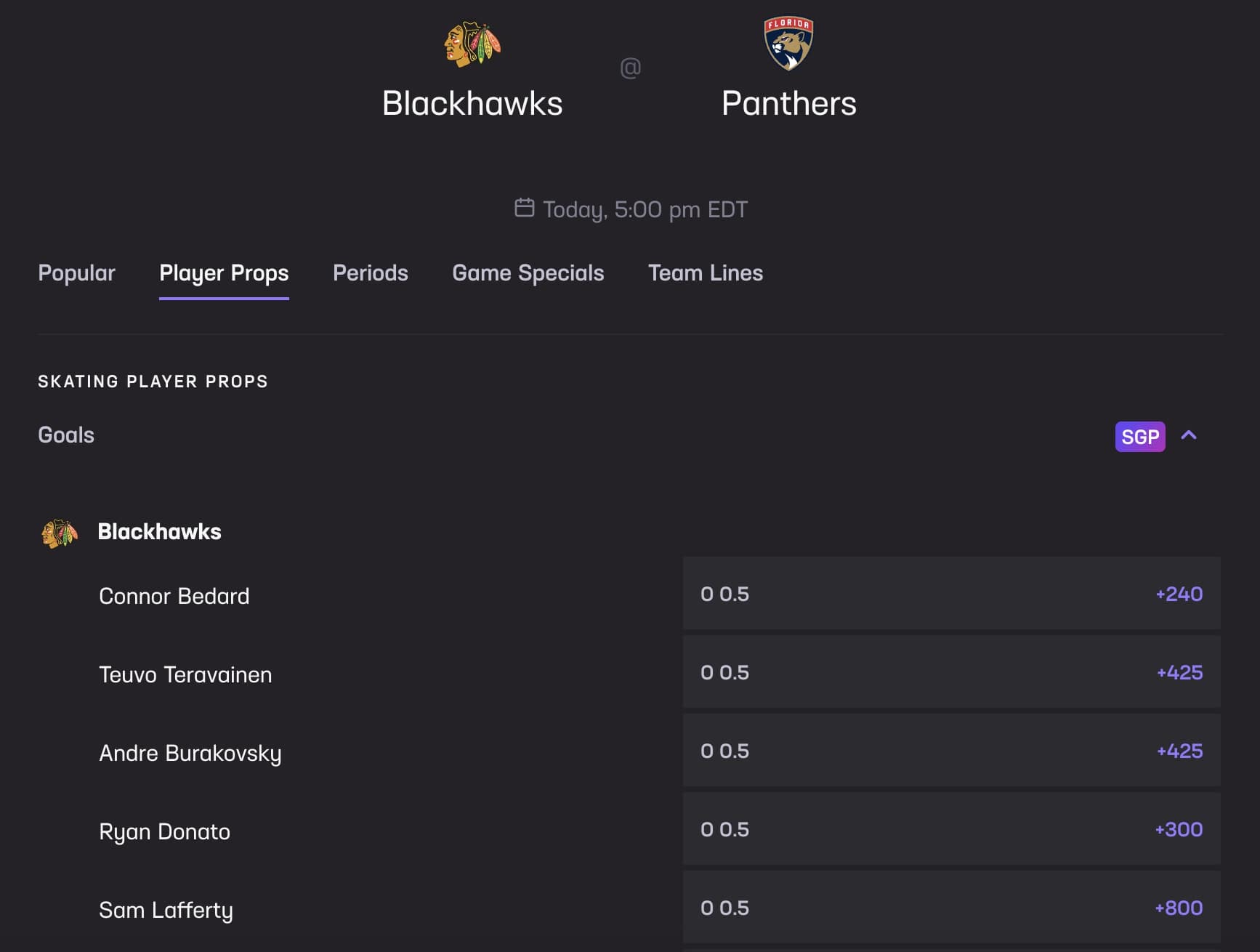Viewport: 1260px width, 952px height.
Task: Open the Game Specials tab
Action: (528, 273)
